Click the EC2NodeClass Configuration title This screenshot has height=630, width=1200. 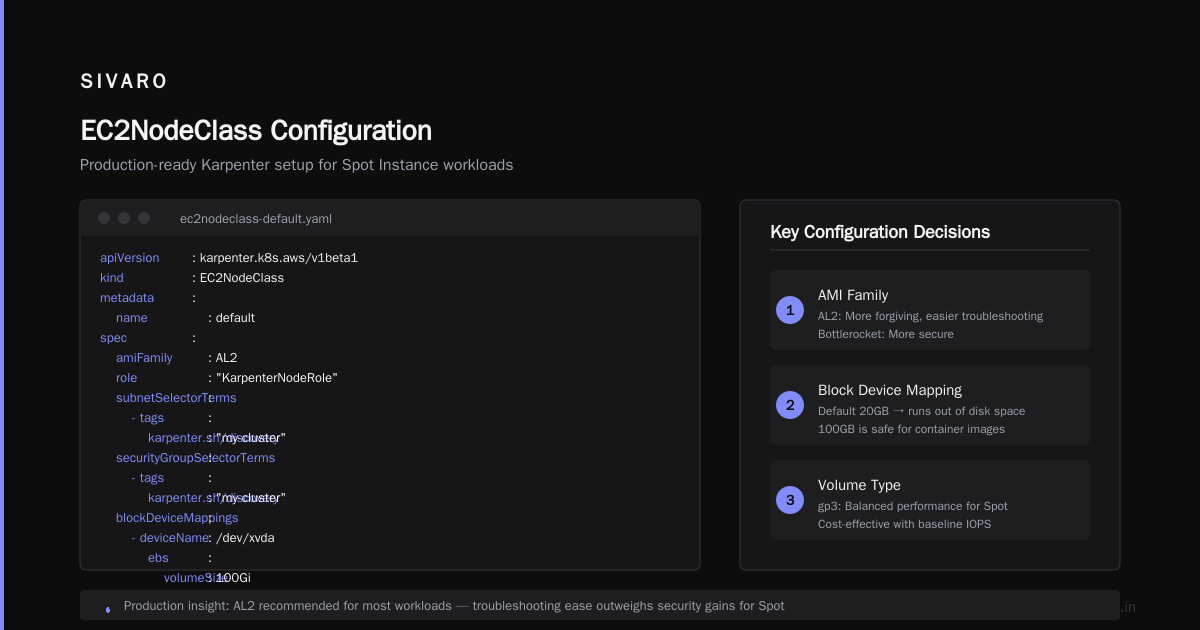coord(256,131)
